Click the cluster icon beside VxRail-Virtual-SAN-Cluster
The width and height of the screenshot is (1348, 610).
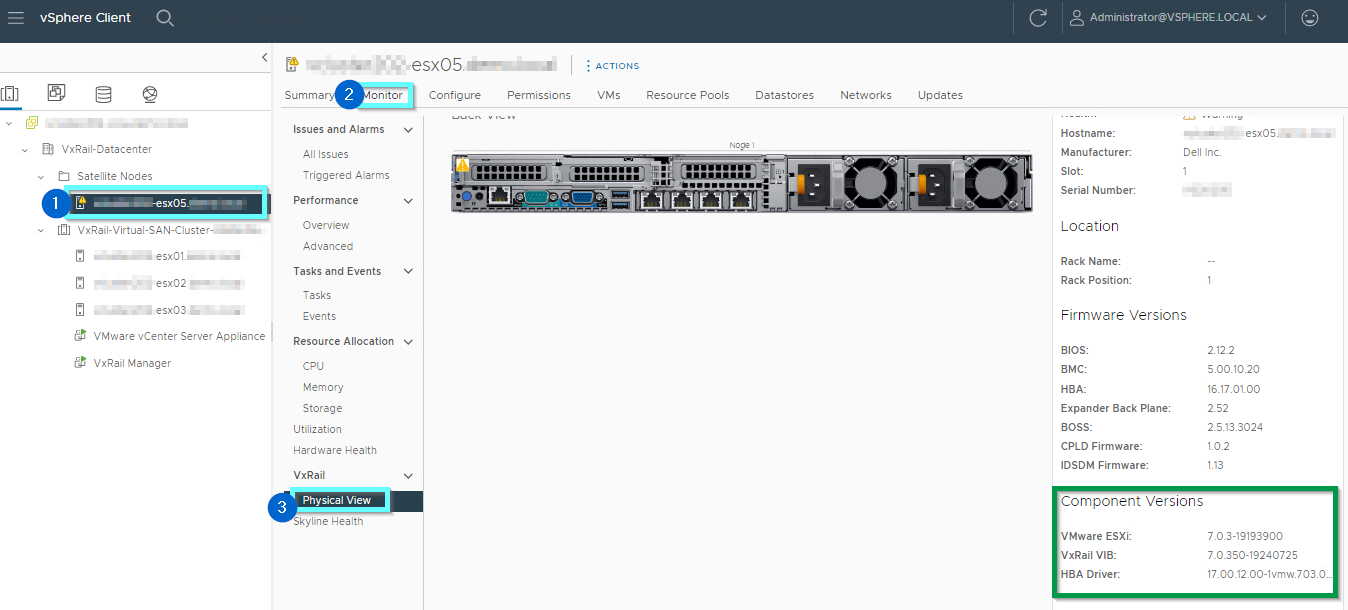coord(64,229)
